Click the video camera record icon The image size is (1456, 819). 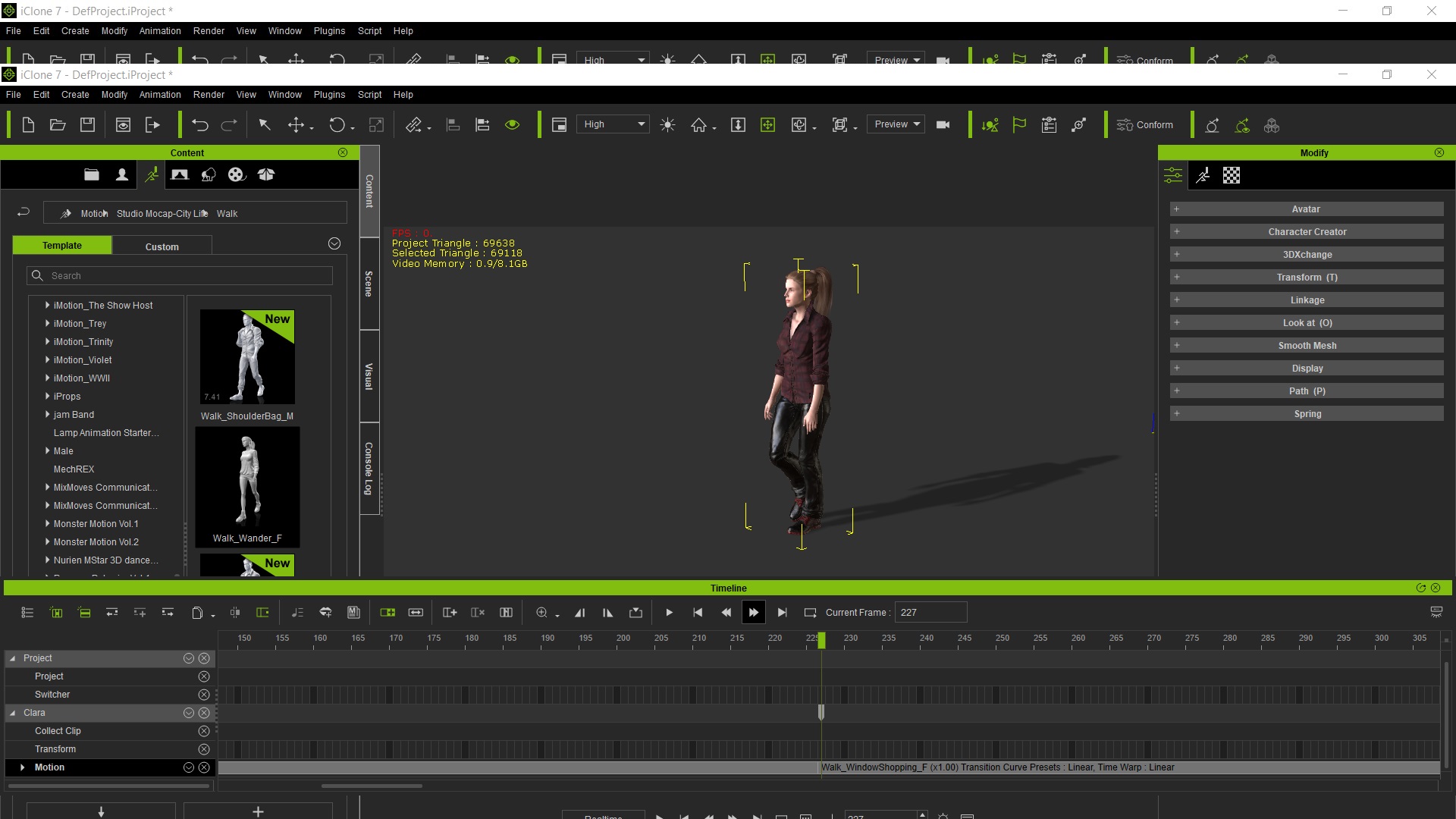(943, 125)
